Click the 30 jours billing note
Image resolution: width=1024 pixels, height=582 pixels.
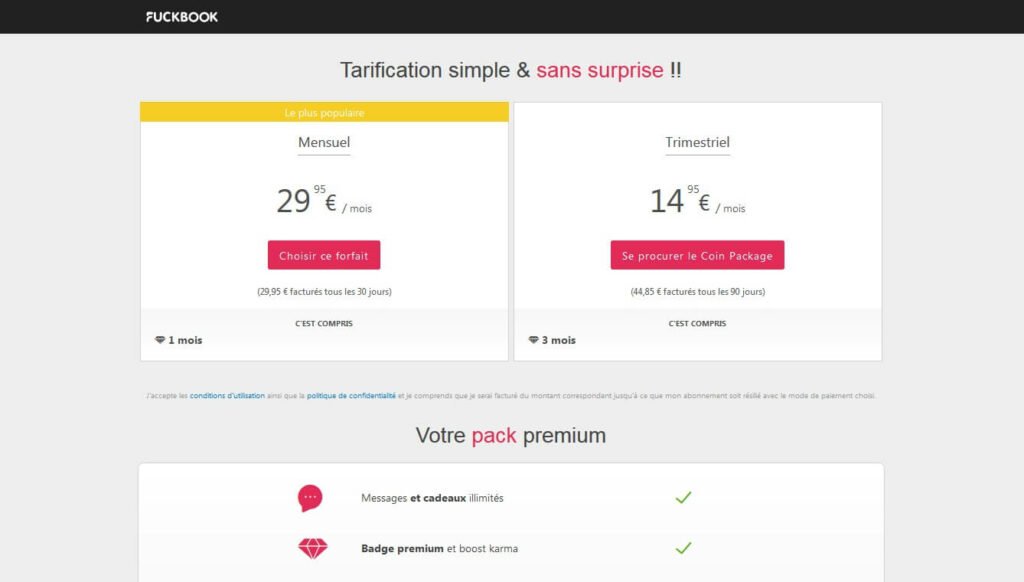tap(324, 292)
